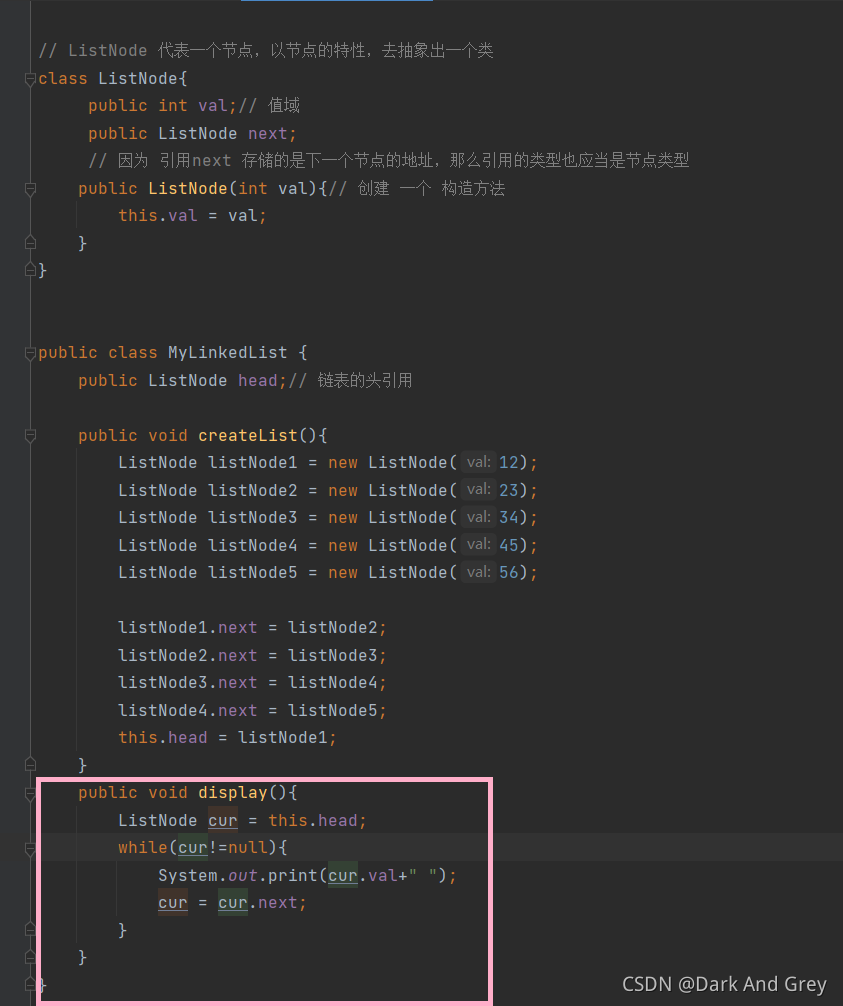Click 'next' in 'public ListNode next;'

coord(268,133)
